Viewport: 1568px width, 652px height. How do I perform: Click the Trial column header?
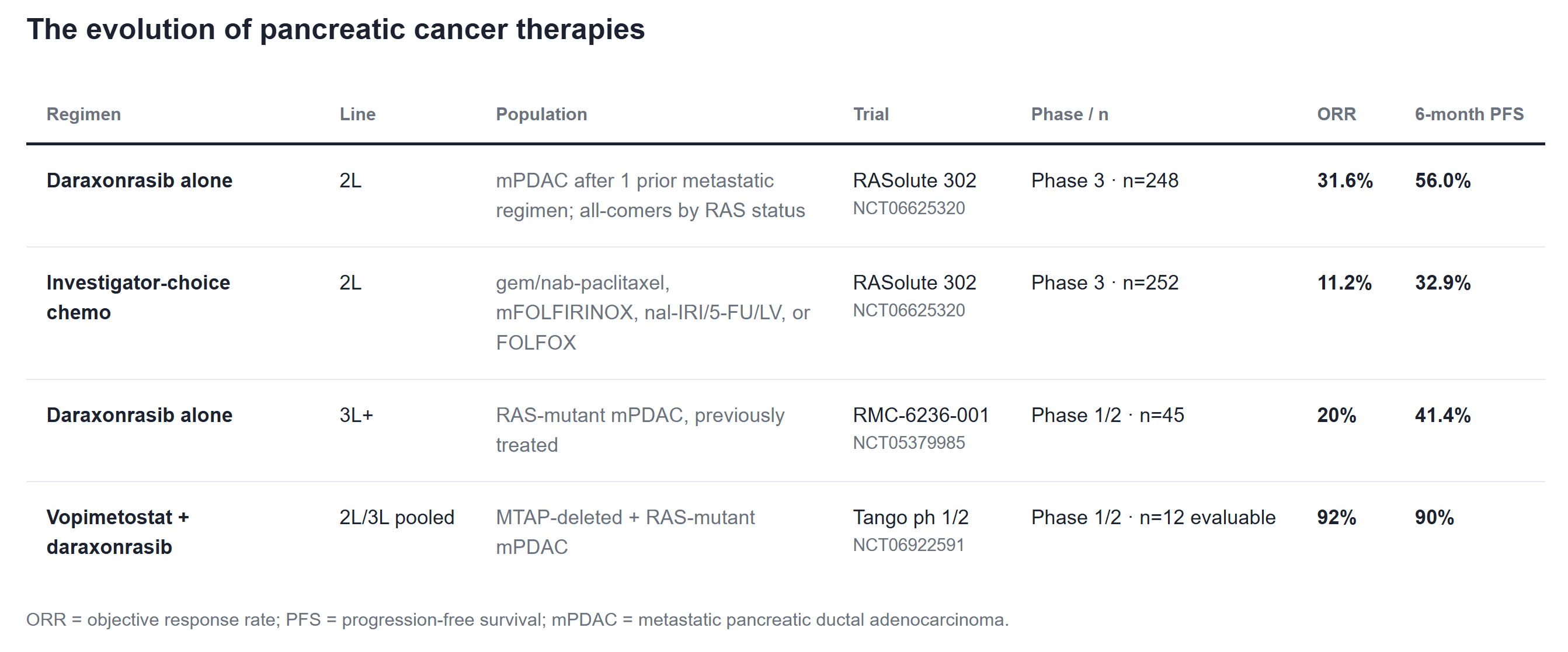point(871,114)
